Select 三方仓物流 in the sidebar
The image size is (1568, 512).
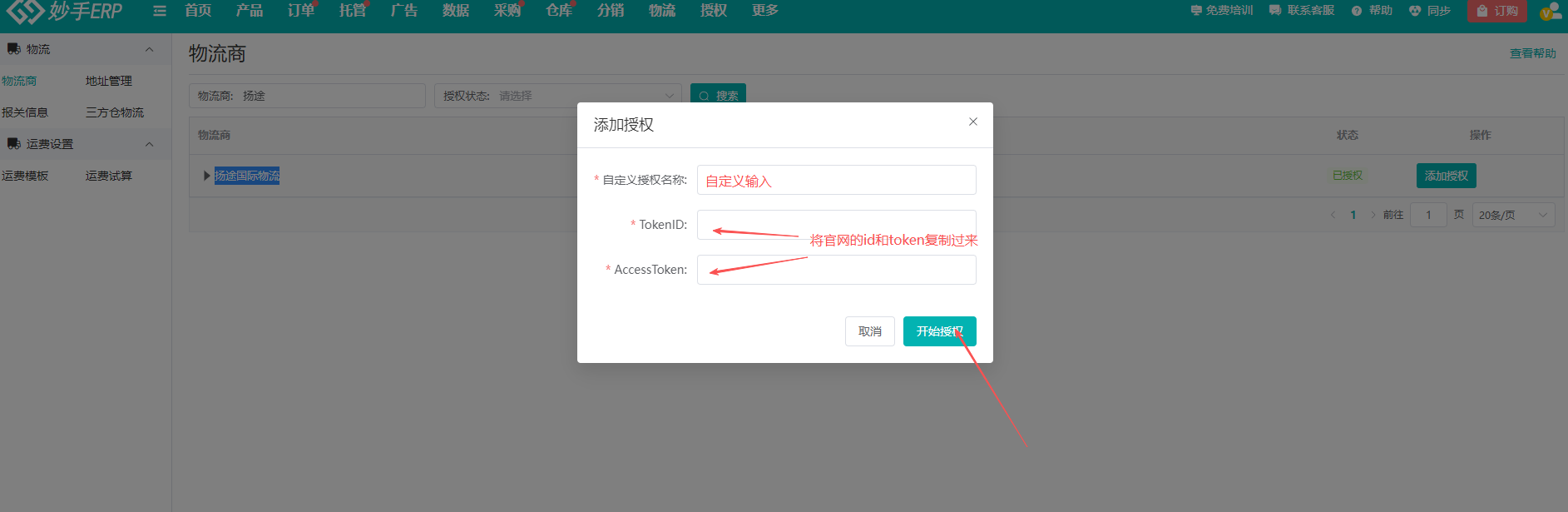click(x=115, y=112)
